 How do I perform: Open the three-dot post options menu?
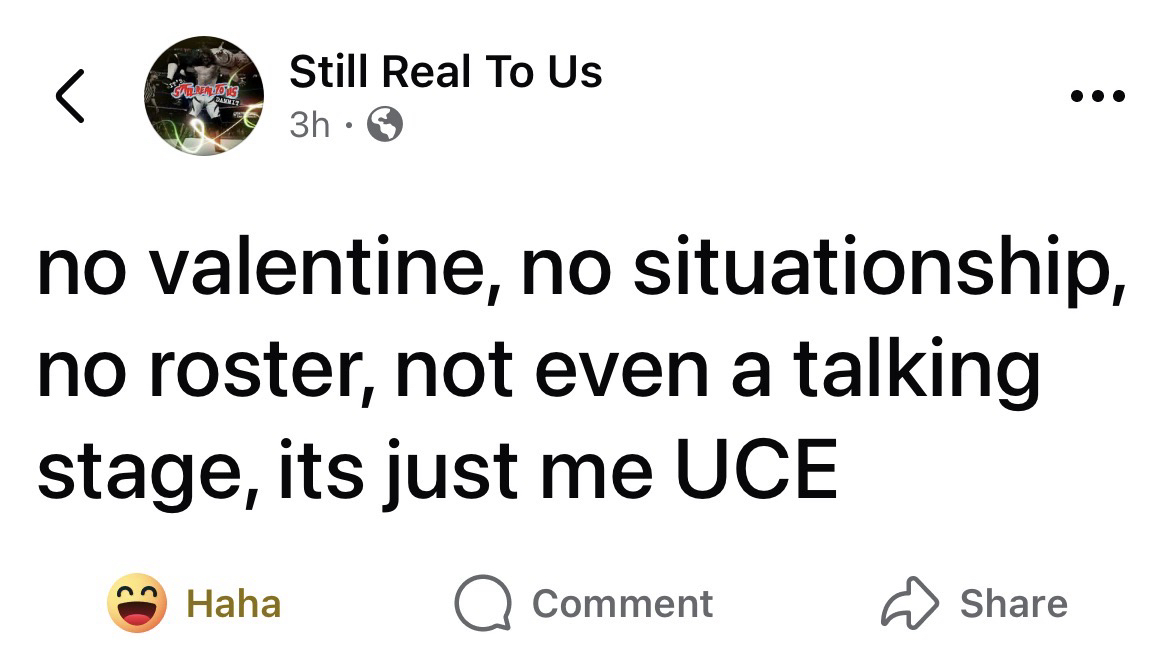[1097, 97]
